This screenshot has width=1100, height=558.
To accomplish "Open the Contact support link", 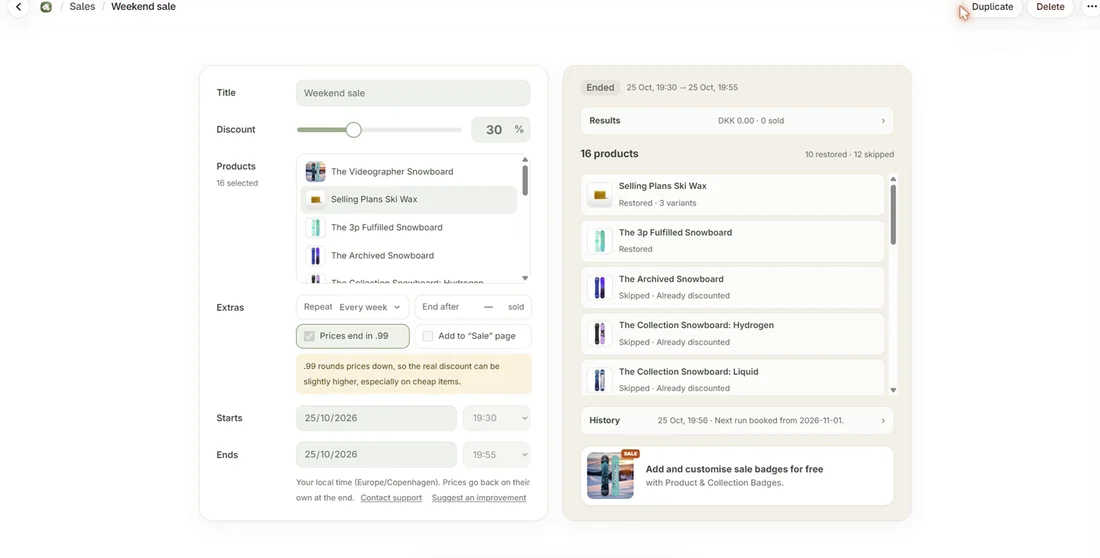I will (x=391, y=498).
